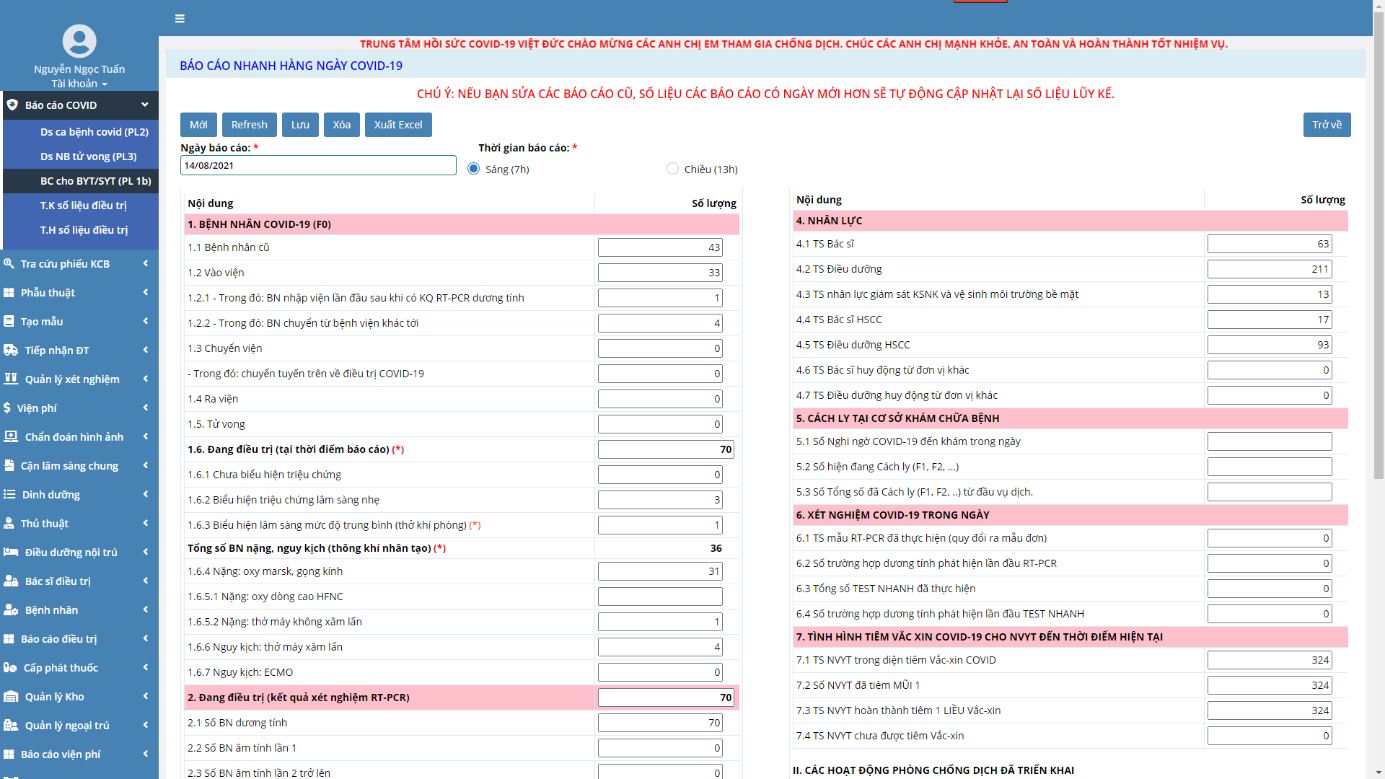This screenshot has width=1385, height=779.
Task: Click the Lưu save button
Action: click(300, 125)
